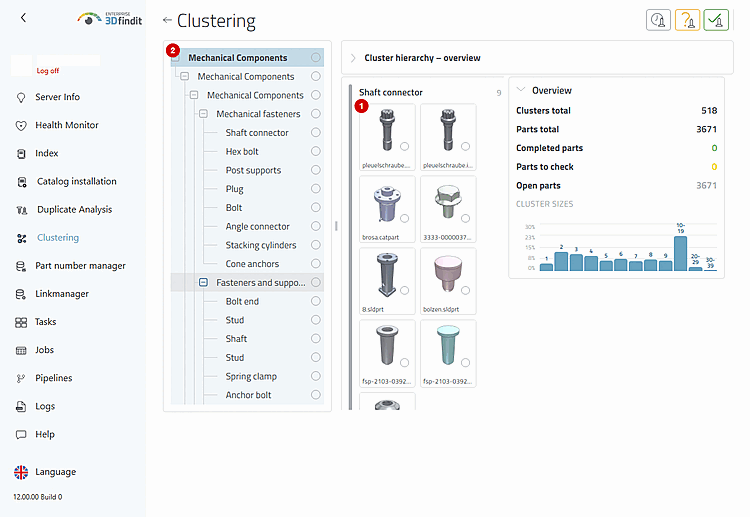Collapse the Fasteners and suppo... node
The width and height of the screenshot is (750, 517).
coord(203,283)
